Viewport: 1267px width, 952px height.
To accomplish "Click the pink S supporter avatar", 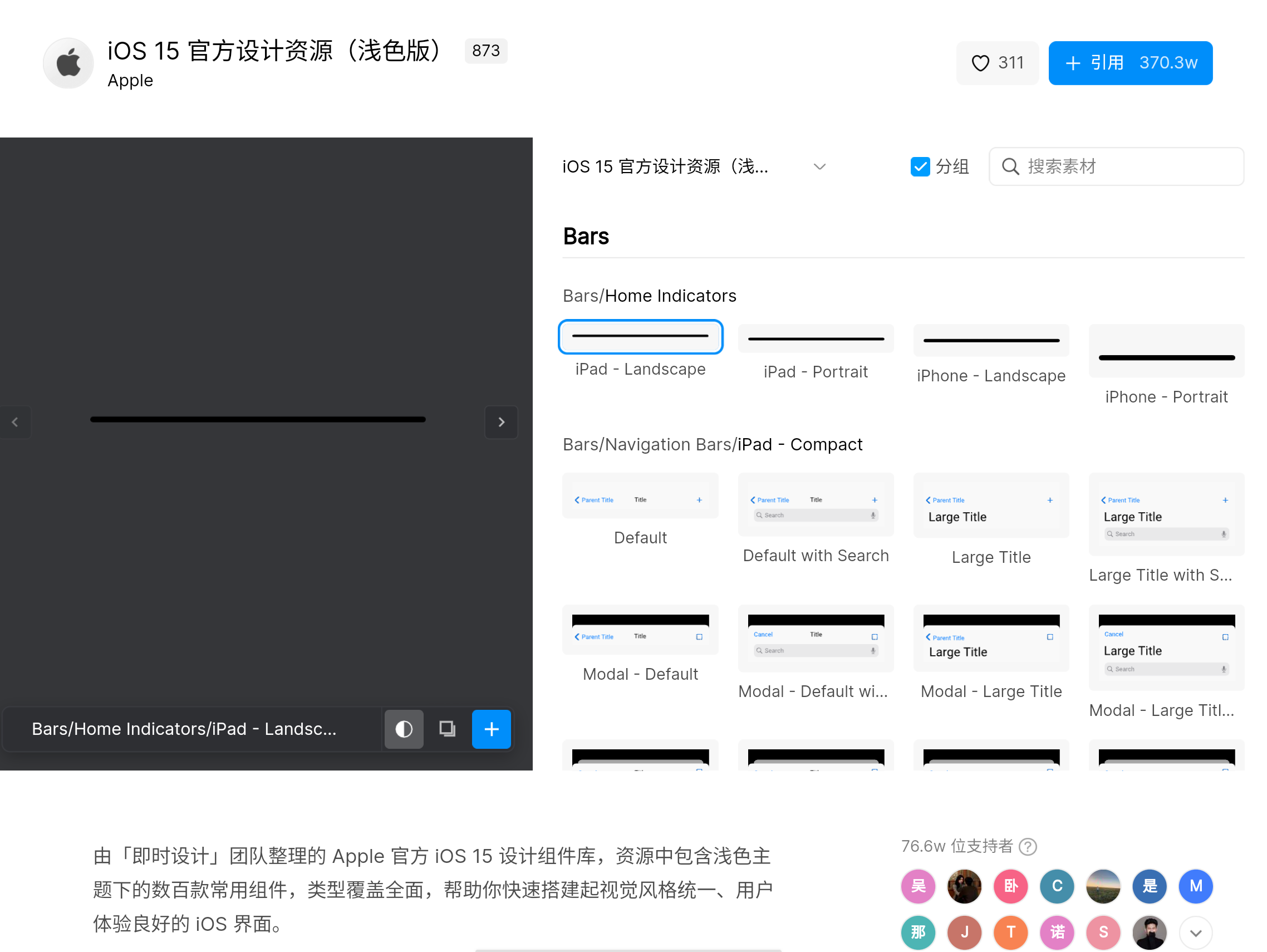I will click(1103, 933).
